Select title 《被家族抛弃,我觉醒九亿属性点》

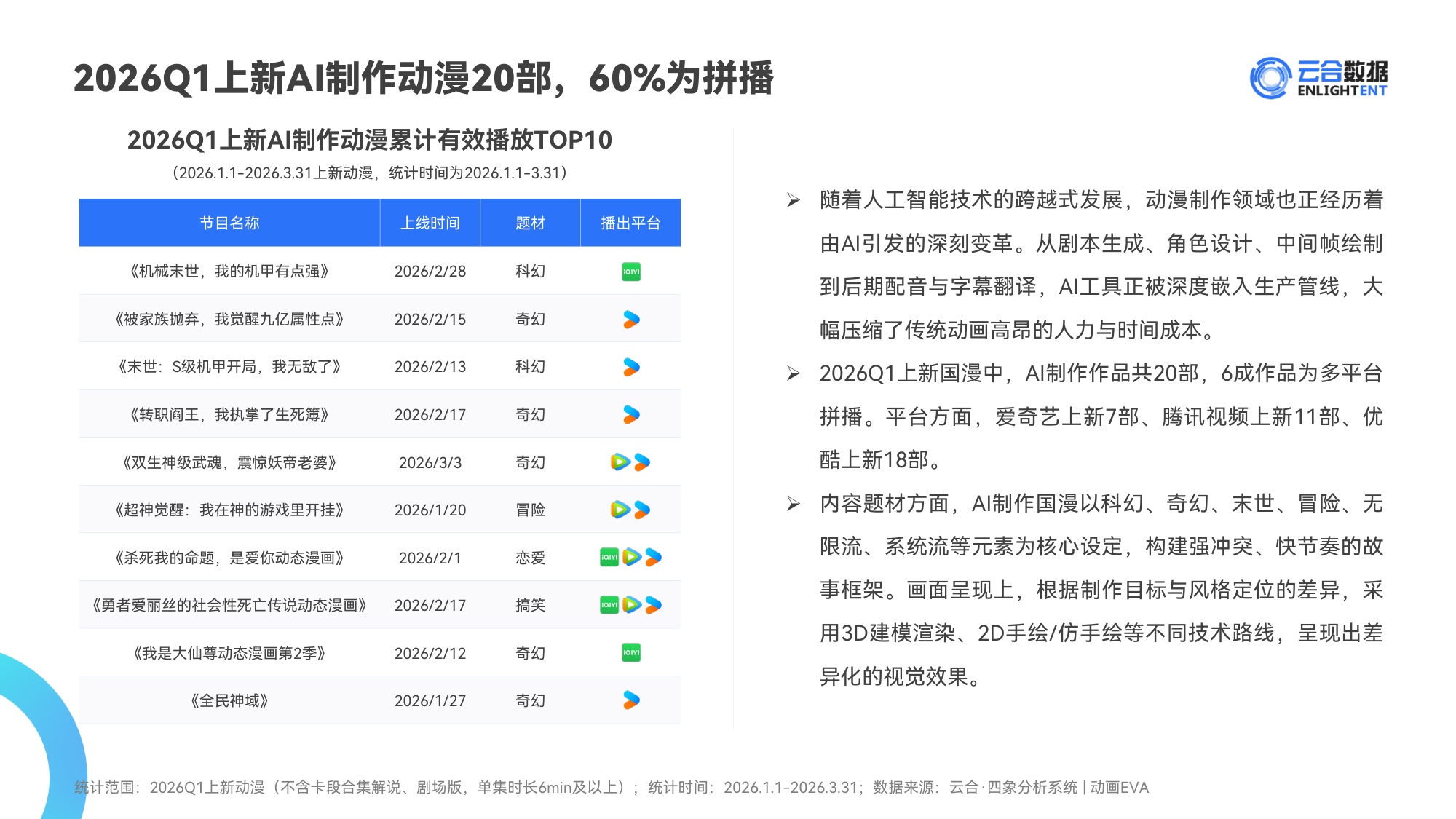point(229,320)
